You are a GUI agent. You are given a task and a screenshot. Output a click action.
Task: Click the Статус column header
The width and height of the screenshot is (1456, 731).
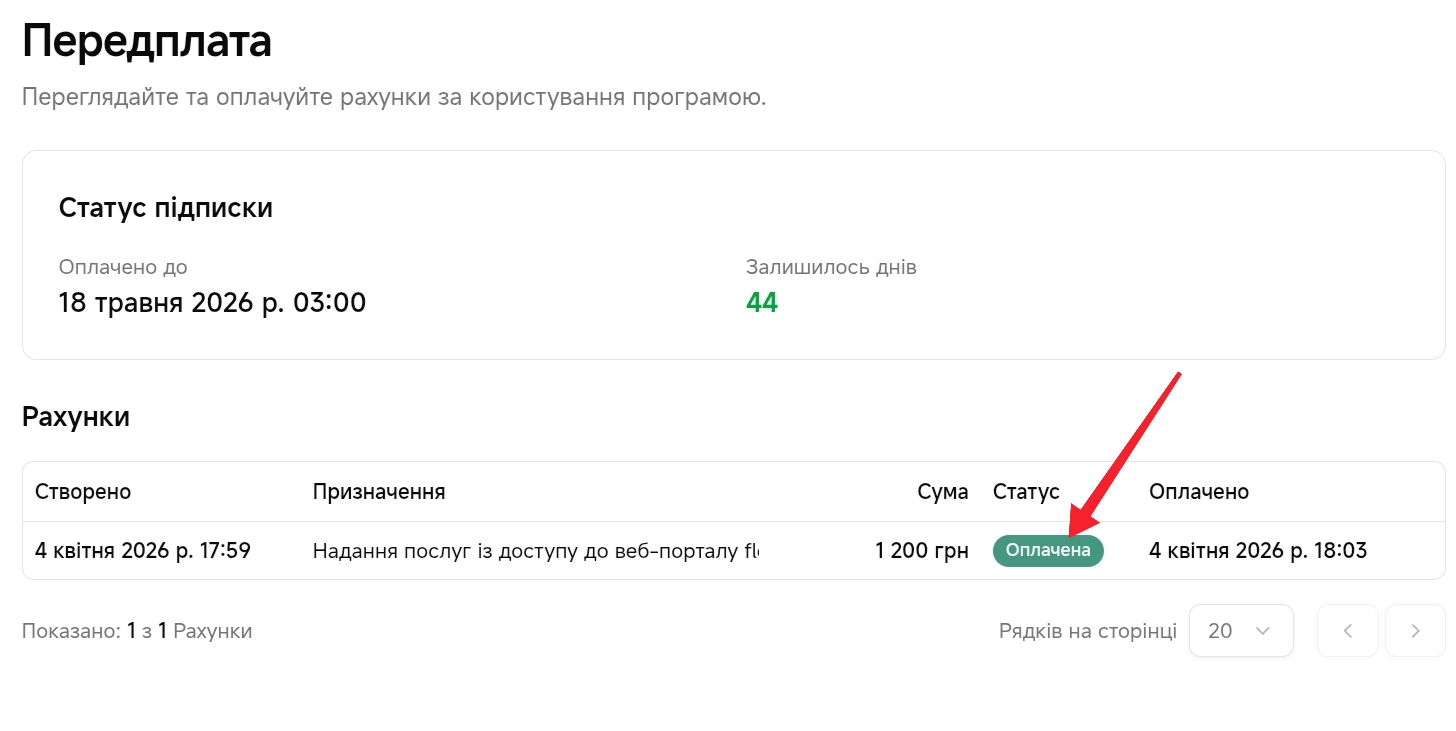(1025, 492)
